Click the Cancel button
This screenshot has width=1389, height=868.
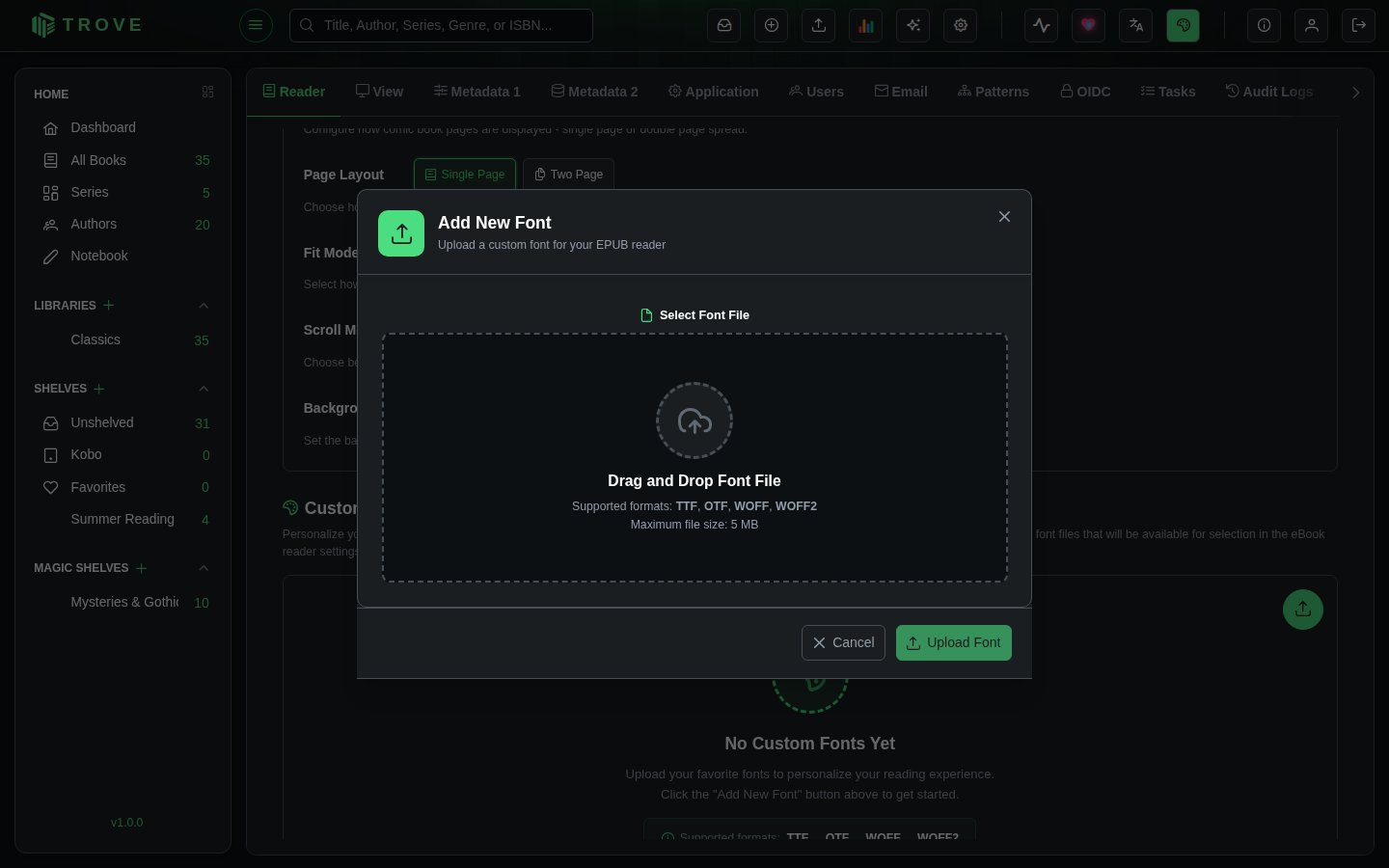(x=843, y=643)
